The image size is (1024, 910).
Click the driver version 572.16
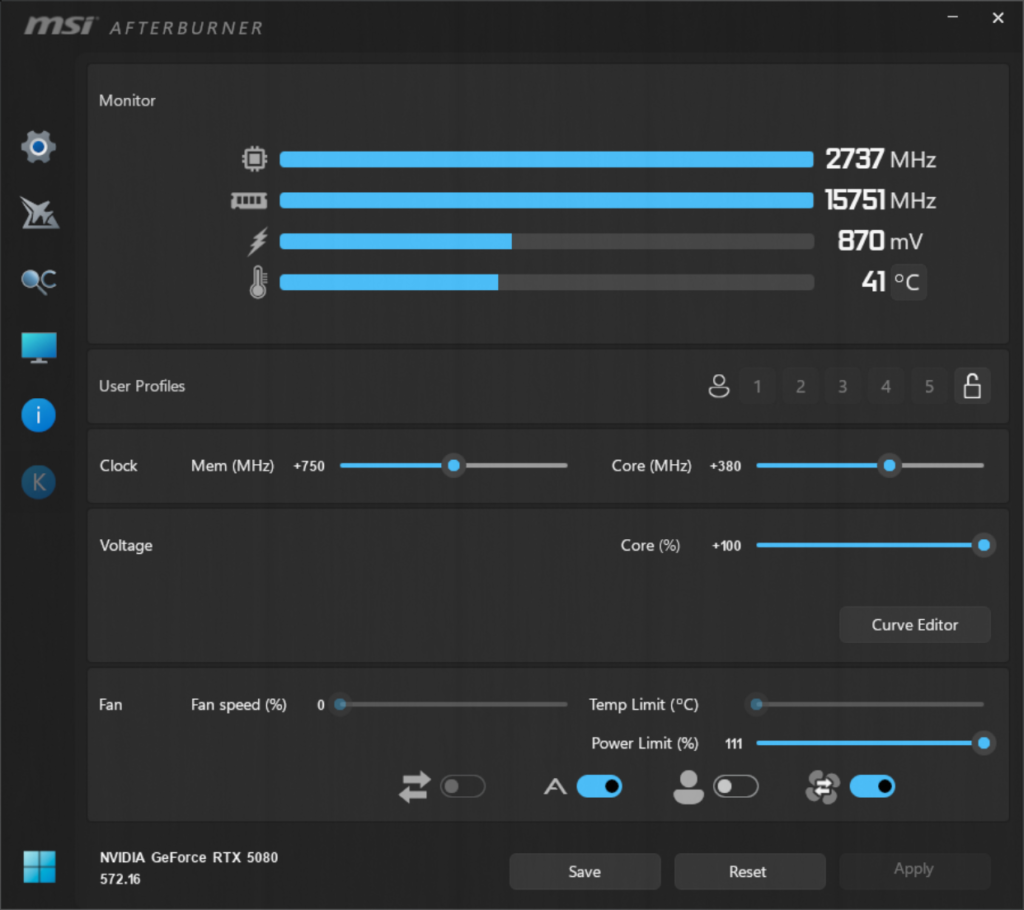point(120,879)
